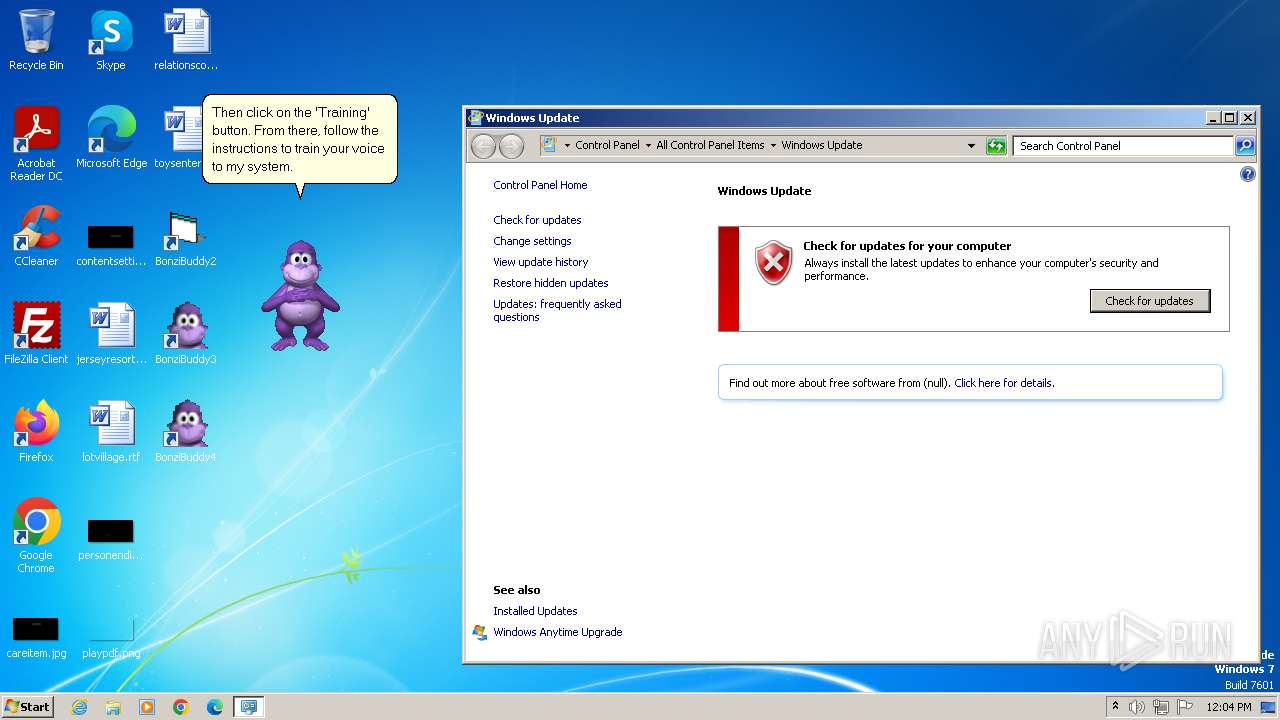Open the Start menu
The width and height of the screenshot is (1280, 720).
(x=27, y=707)
